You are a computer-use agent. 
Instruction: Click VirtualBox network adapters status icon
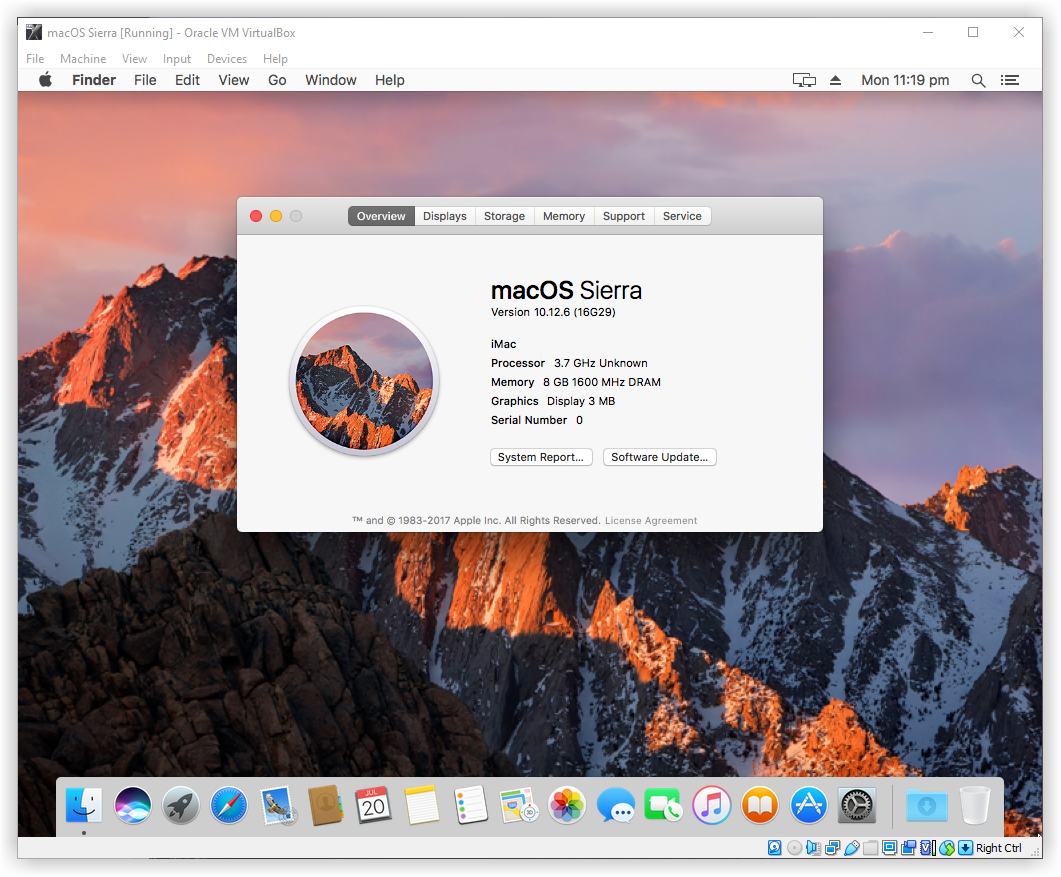tap(832, 847)
